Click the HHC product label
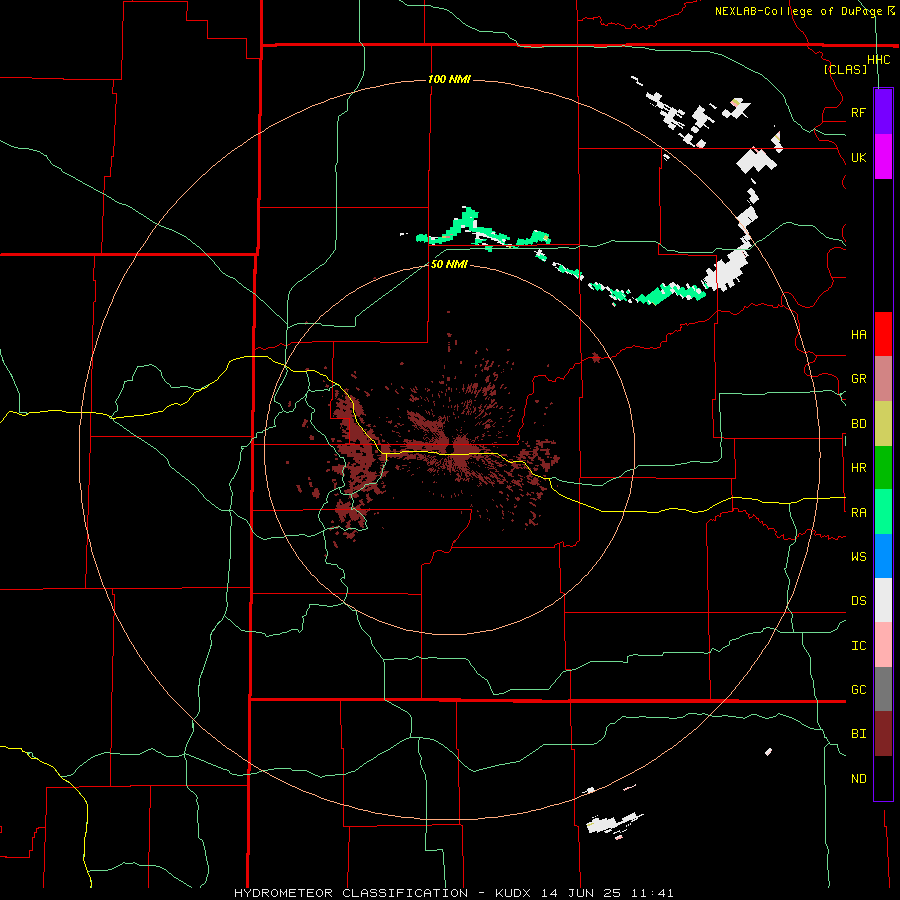 point(879,60)
